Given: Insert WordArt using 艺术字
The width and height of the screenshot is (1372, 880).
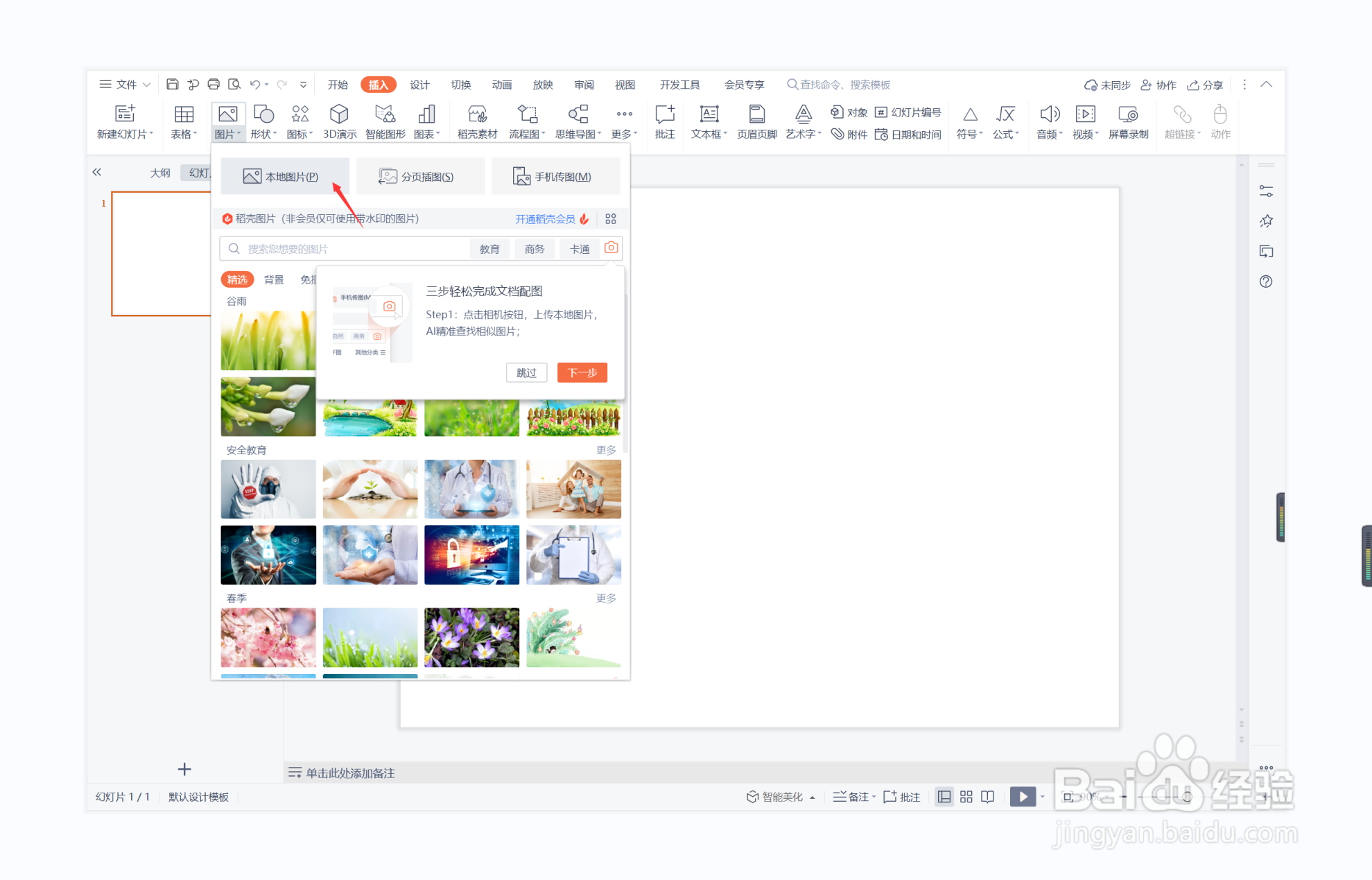Looking at the screenshot, I should pyautogui.click(x=802, y=121).
